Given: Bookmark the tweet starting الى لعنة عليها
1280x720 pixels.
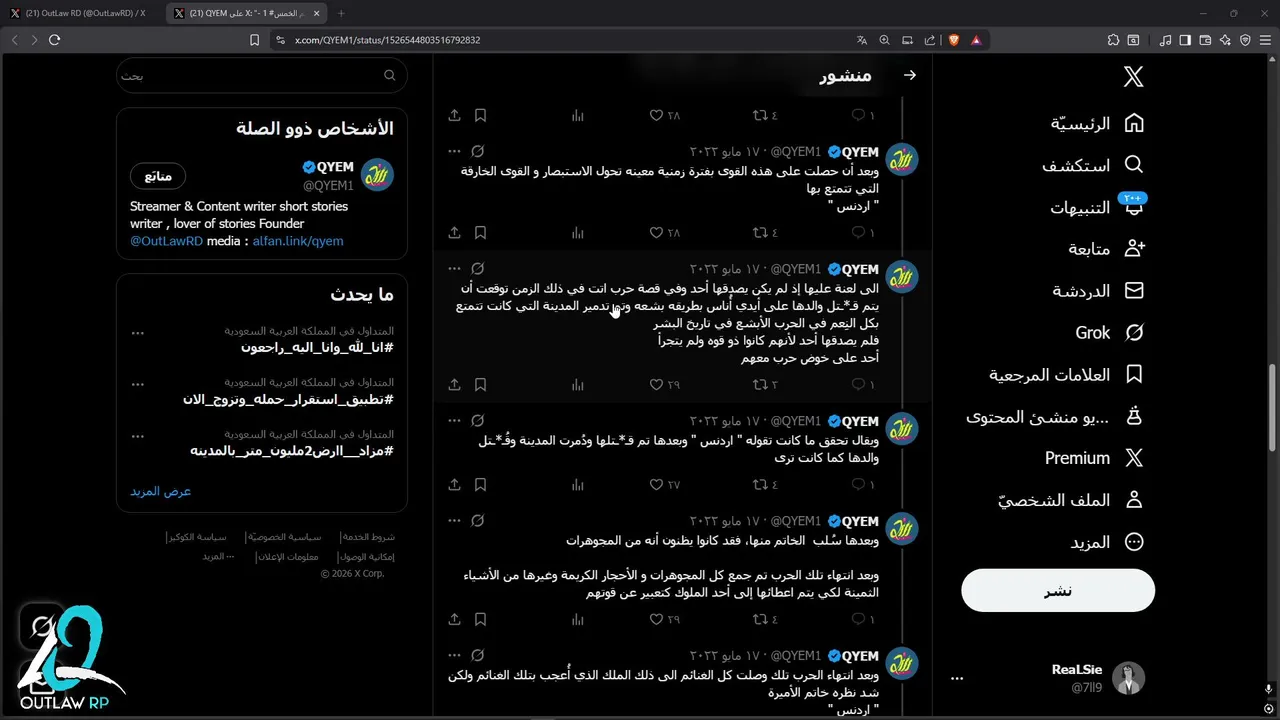Looking at the screenshot, I should (x=480, y=384).
